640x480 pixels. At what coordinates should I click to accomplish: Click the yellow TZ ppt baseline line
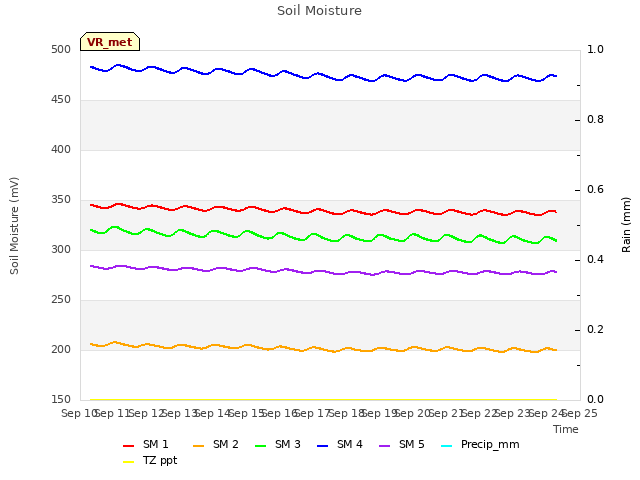(x=323, y=400)
